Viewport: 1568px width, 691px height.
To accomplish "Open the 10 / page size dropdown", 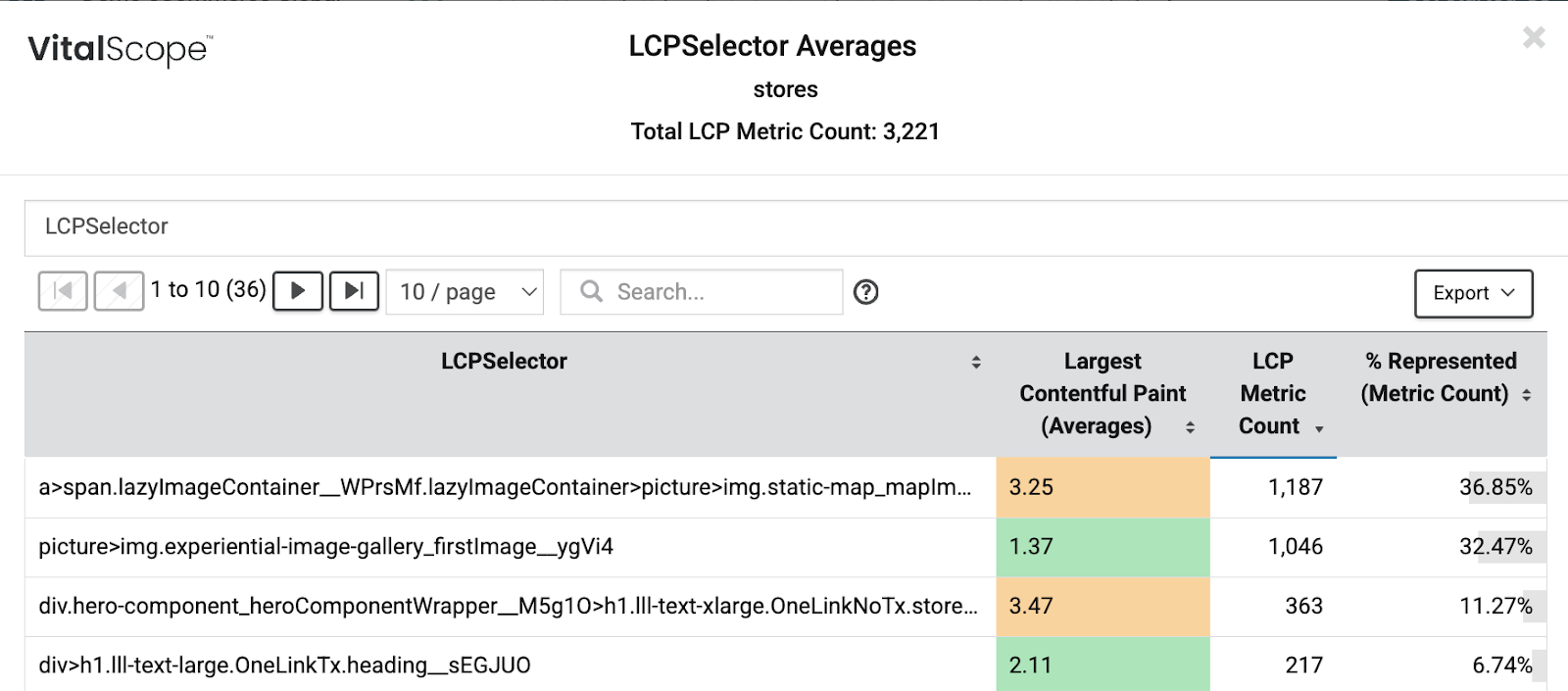I will 465,292.
